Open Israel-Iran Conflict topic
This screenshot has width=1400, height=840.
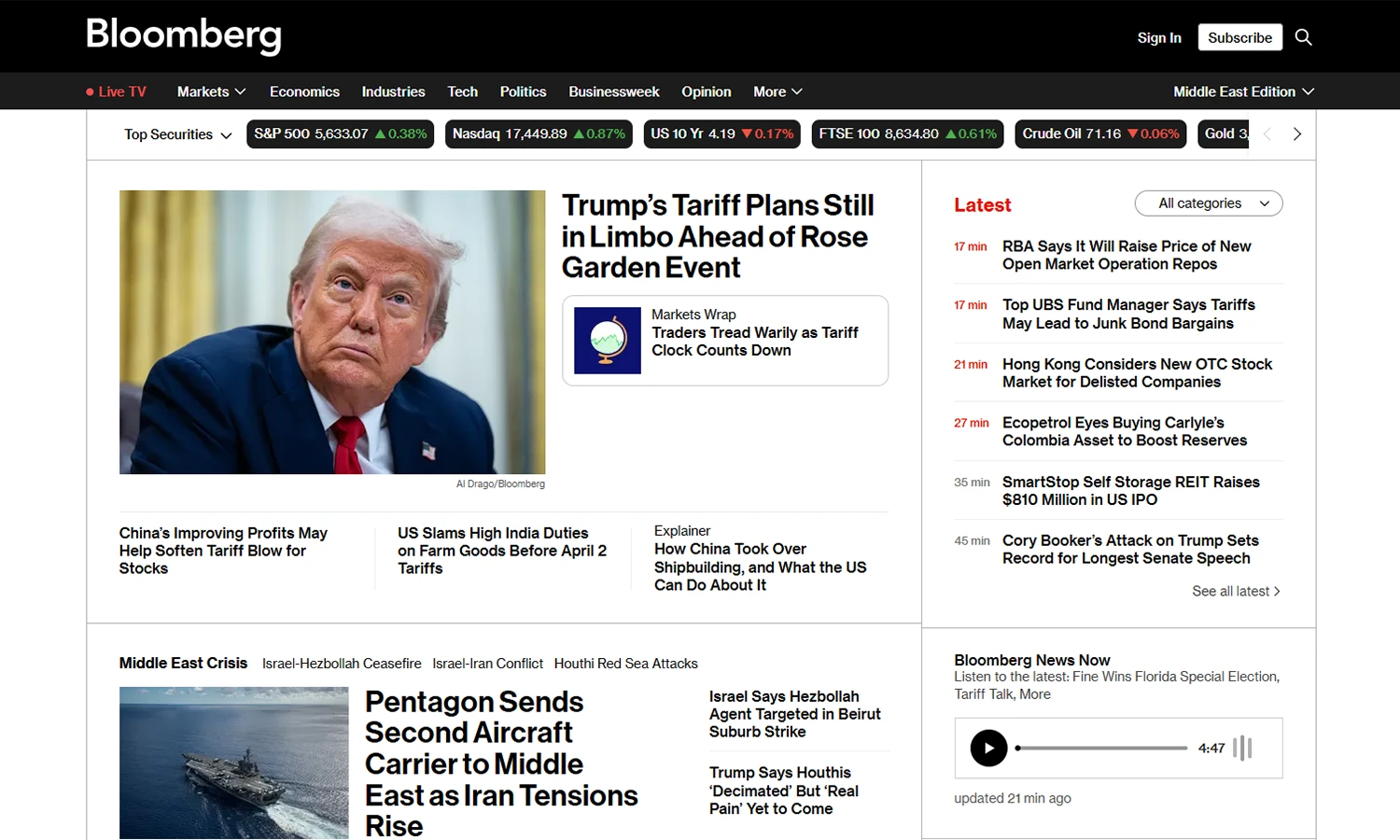point(487,664)
